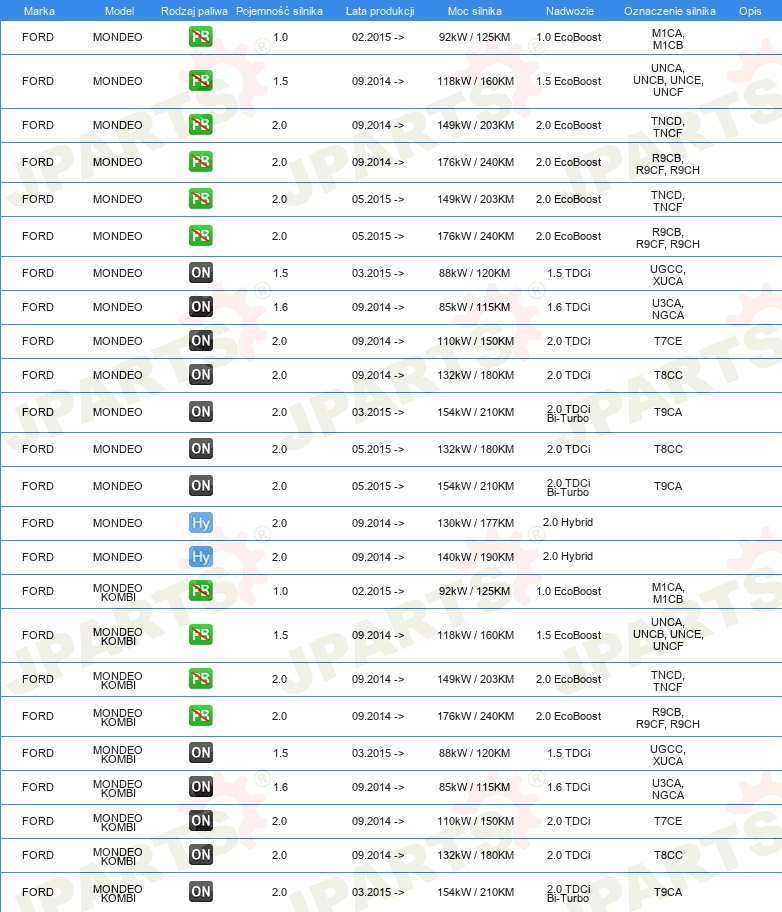Viewport: 782px width, 912px height.
Task: Click hybrid Hy icon in 140kW / 190KM row
Action: coord(201,557)
